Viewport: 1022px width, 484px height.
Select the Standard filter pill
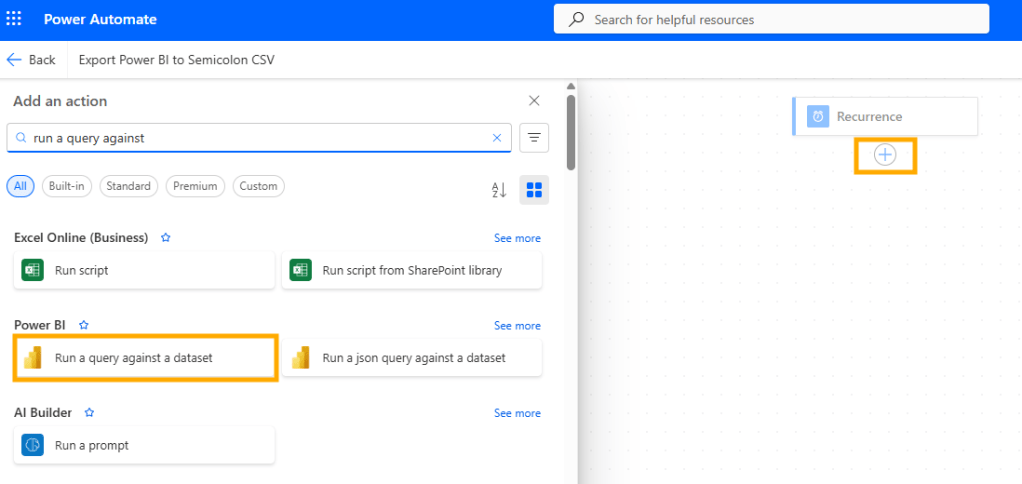click(x=128, y=186)
